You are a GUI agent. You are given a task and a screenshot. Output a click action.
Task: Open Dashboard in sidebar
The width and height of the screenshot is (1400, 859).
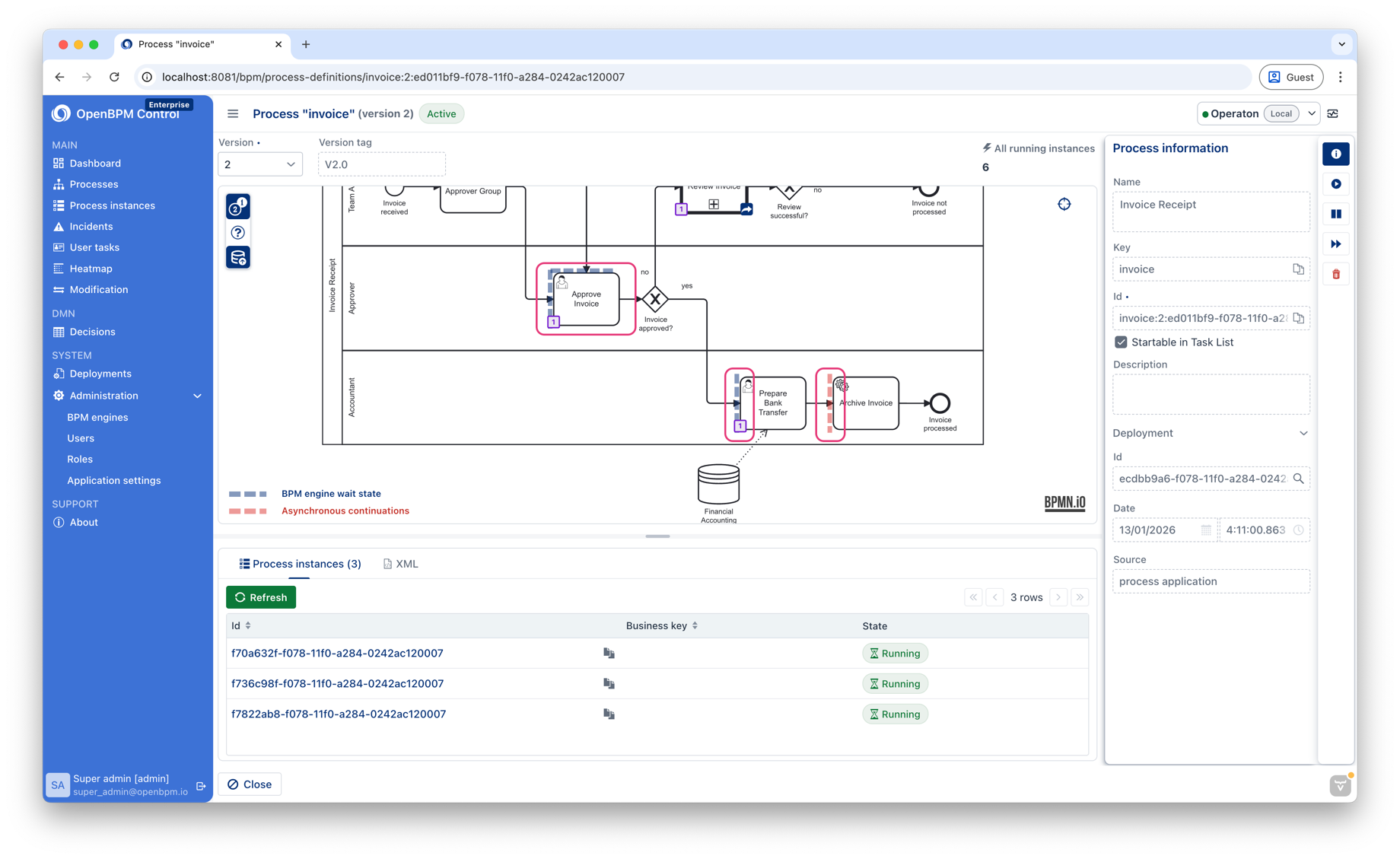pos(95,164)
